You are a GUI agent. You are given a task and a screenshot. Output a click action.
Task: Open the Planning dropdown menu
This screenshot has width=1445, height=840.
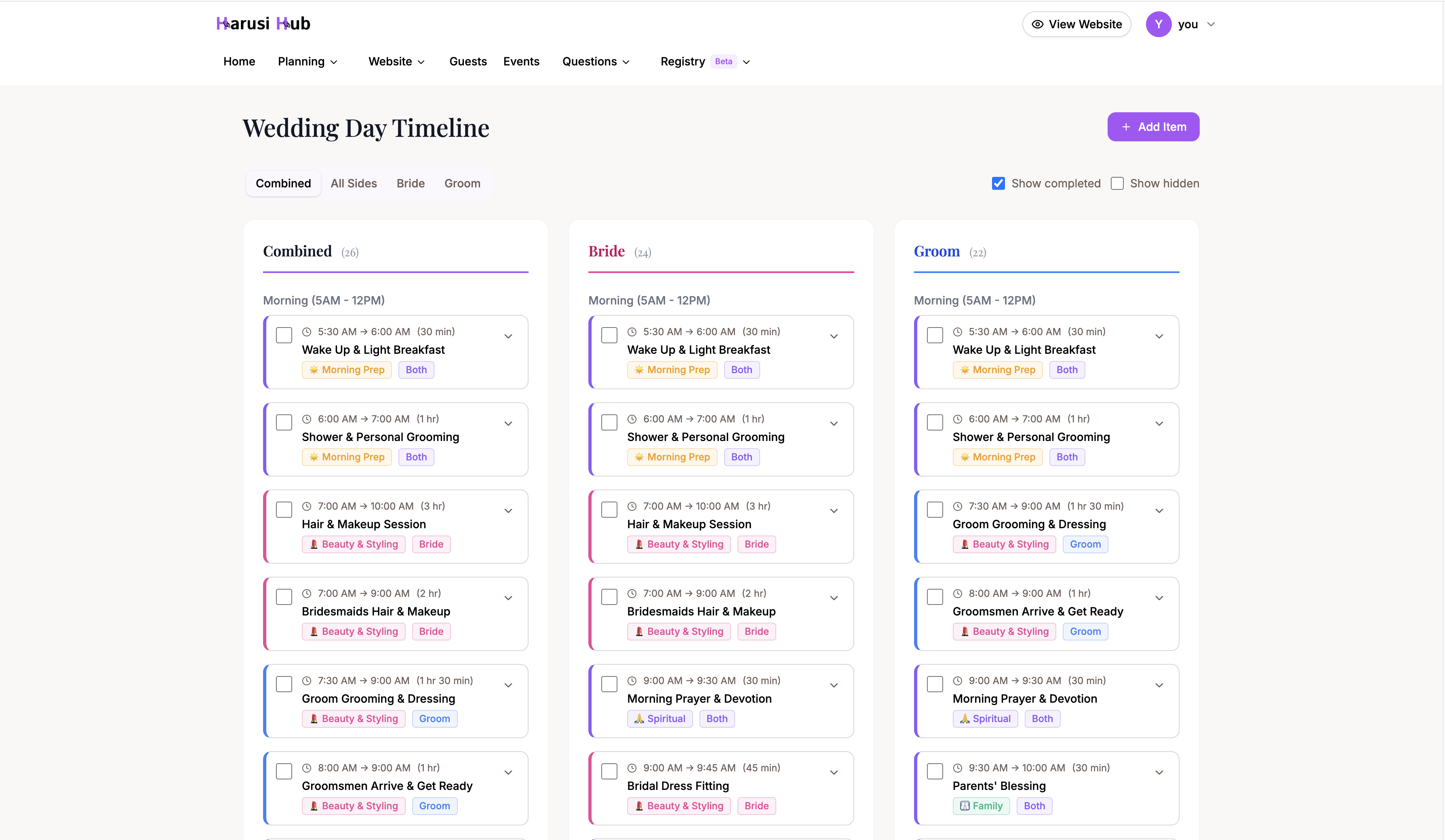click(x=308, y=61)
